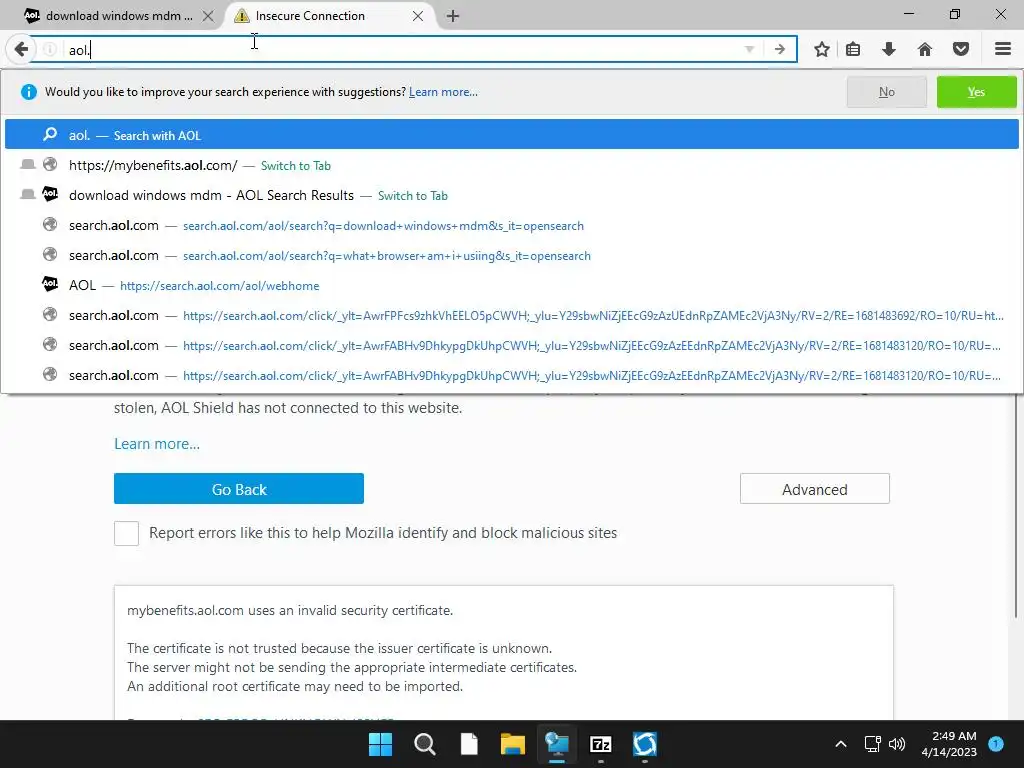Click inside the address bar text field
This screenshot has height=768, width=1024.
(x=405, y=50)
